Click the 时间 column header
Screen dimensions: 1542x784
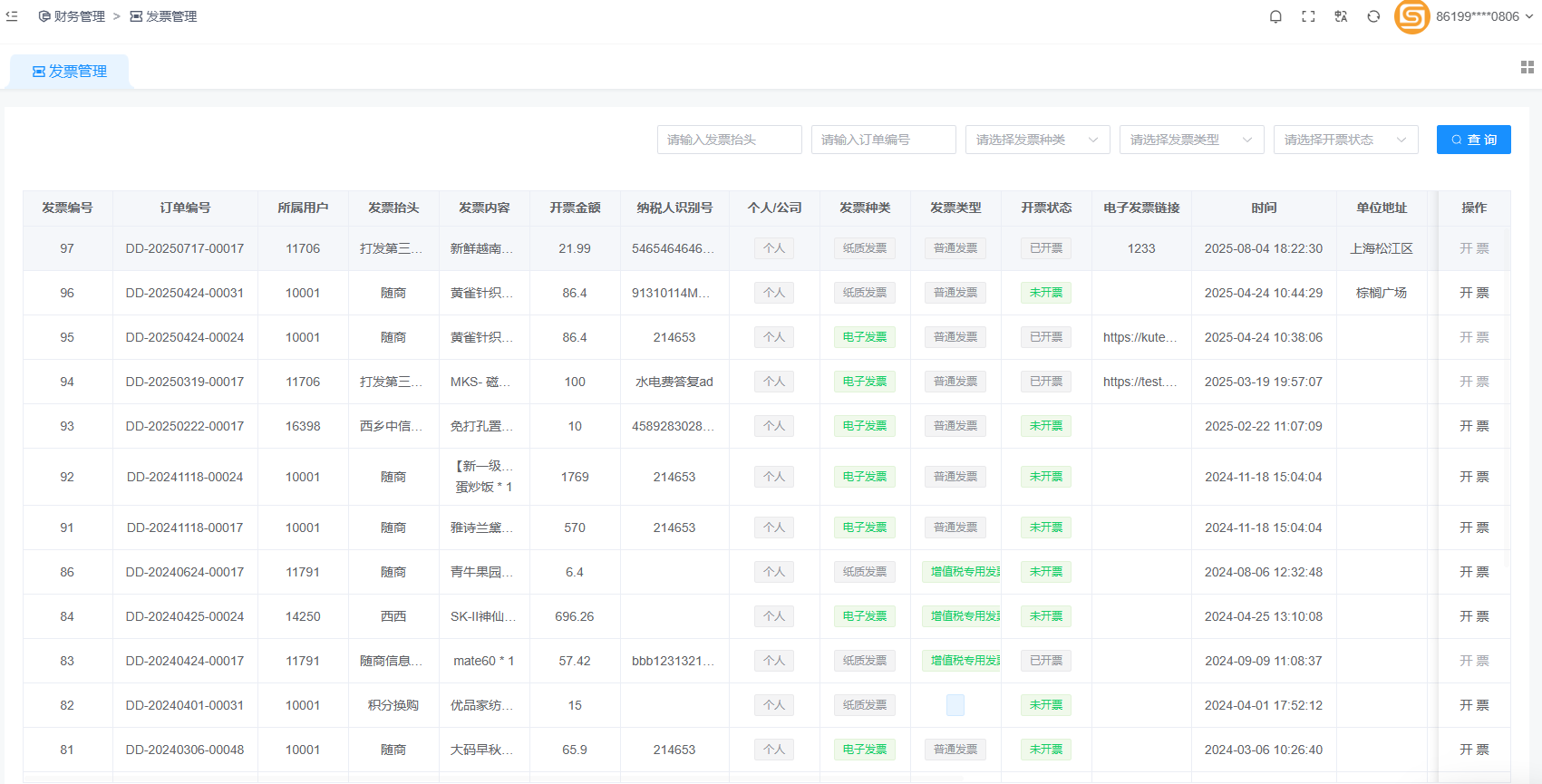1264,208
